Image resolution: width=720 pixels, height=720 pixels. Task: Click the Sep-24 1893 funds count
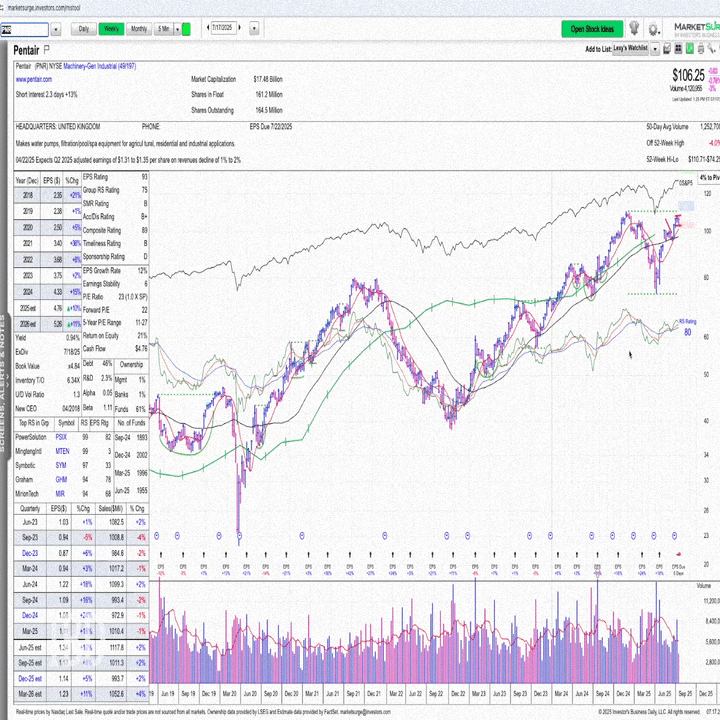[131, 438]
